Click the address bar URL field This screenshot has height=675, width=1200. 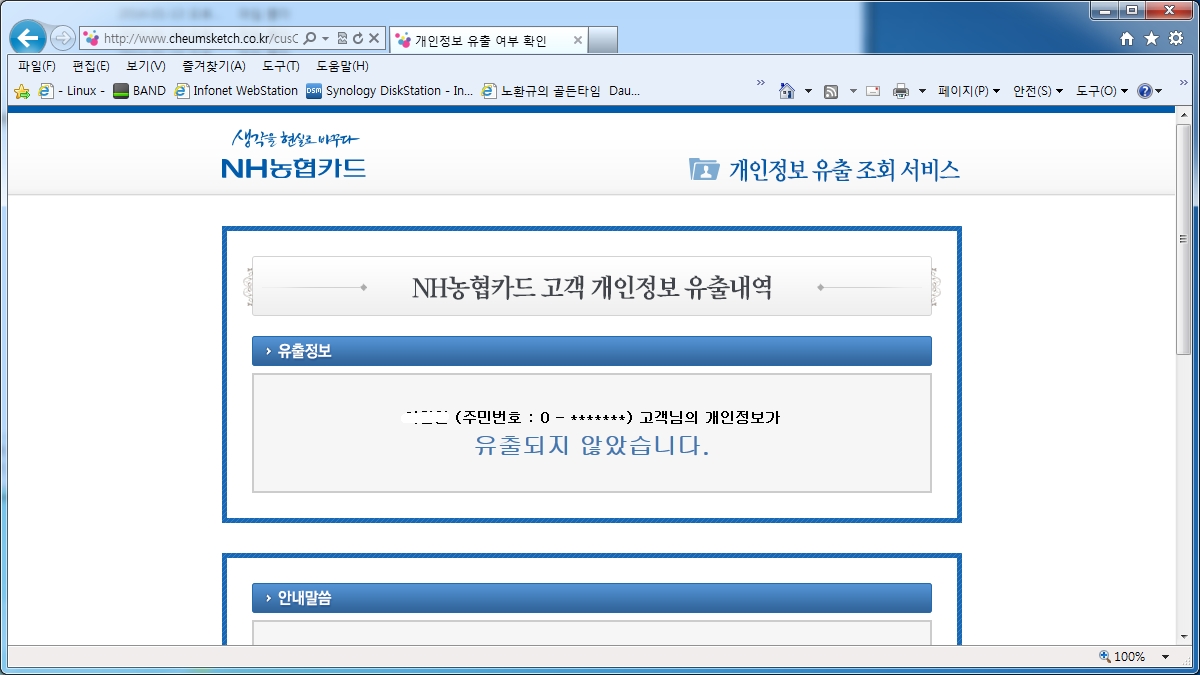(201, 38)
